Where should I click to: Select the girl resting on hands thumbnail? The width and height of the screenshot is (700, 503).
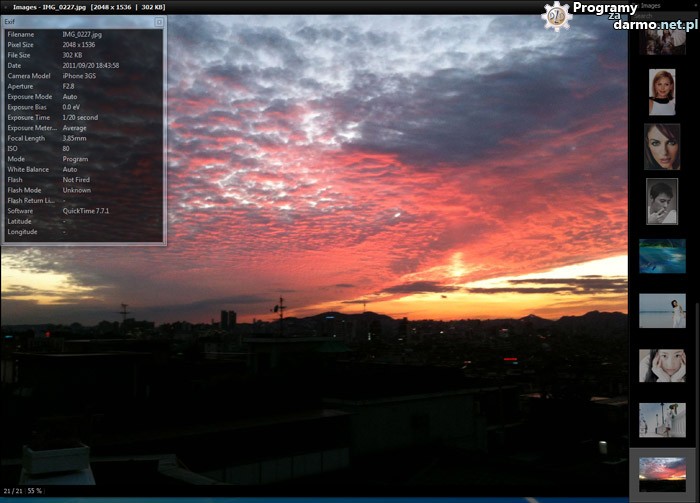click(x=662, y=365)
